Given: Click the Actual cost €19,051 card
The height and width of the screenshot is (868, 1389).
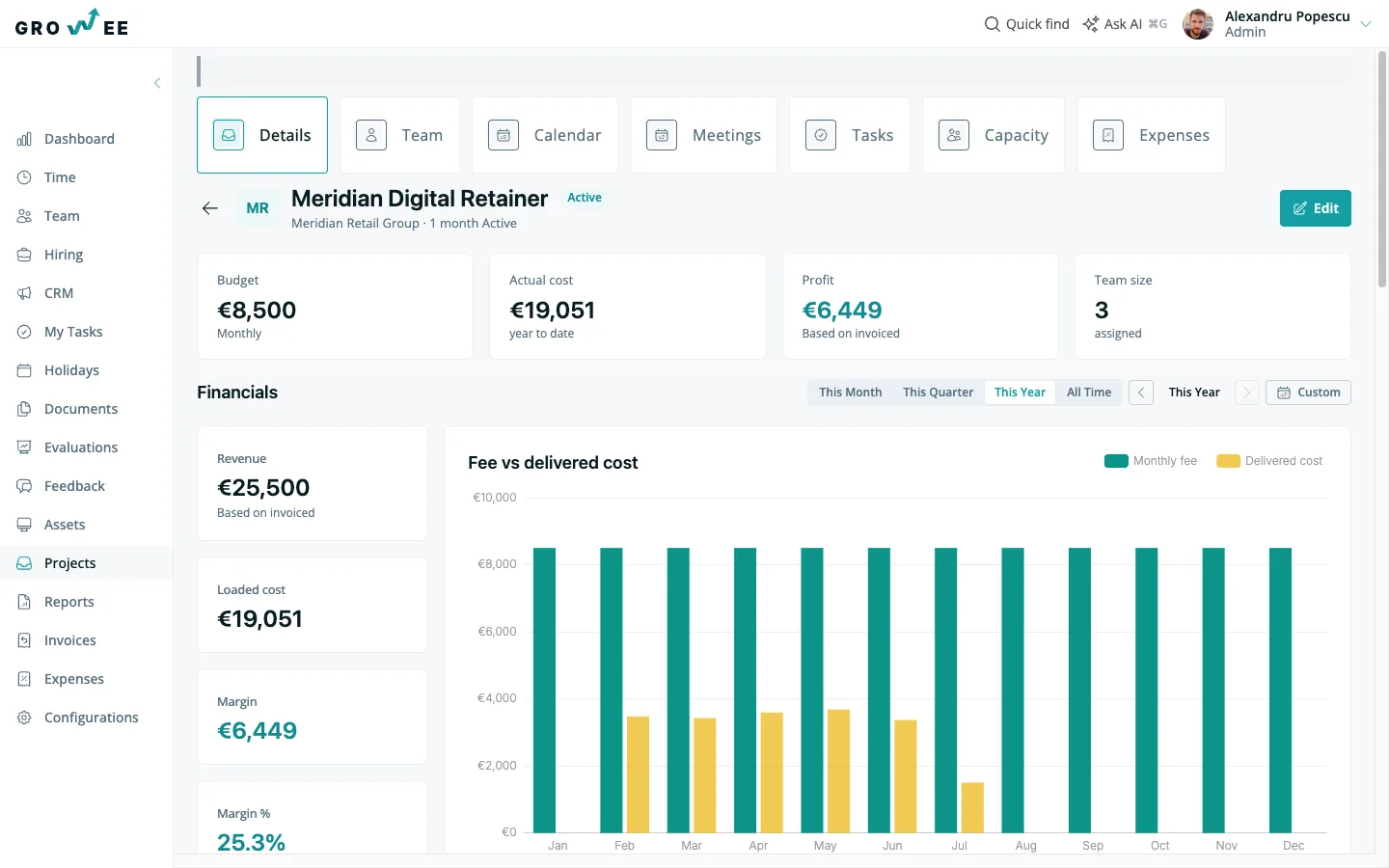Looking at the screenshot, I should coord(628,307).
